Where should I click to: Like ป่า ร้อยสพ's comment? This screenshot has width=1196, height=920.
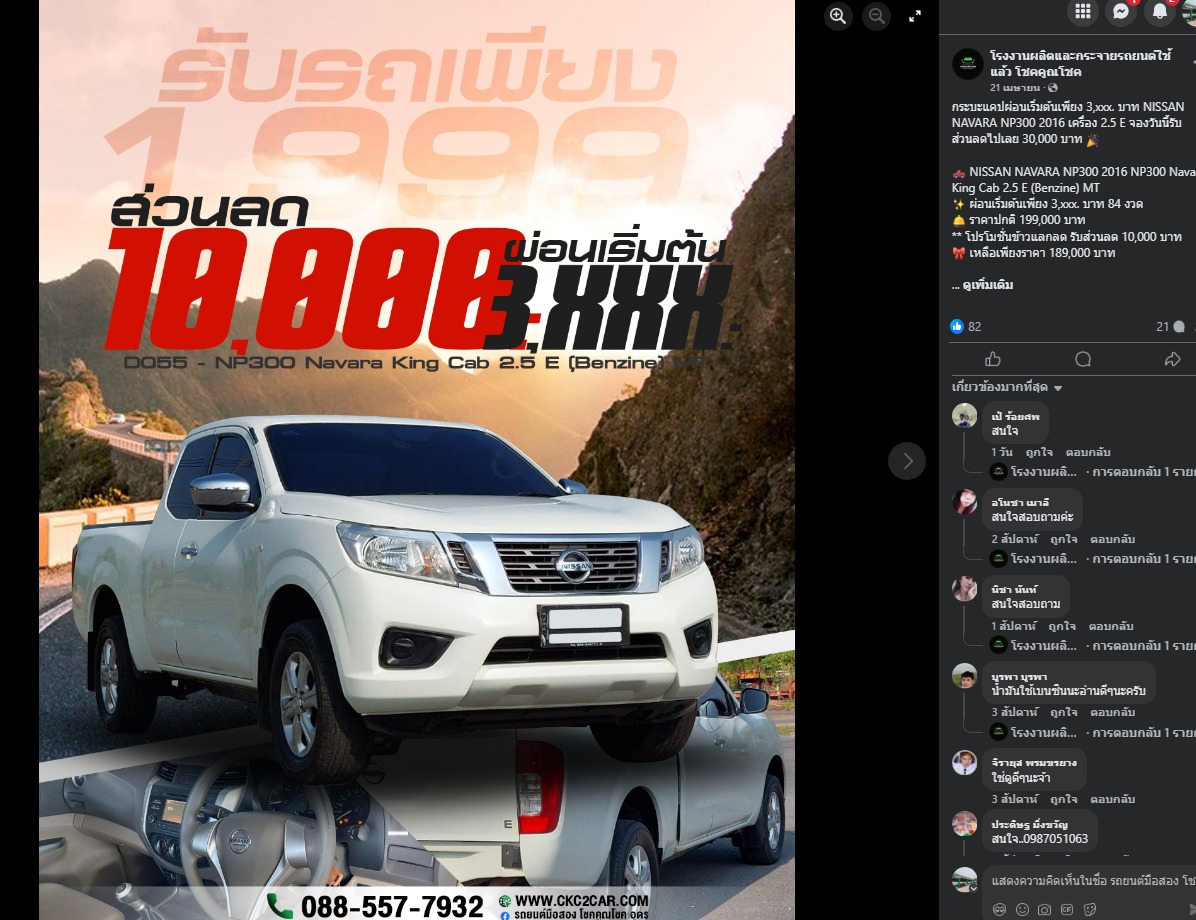tap(1039, 452)
